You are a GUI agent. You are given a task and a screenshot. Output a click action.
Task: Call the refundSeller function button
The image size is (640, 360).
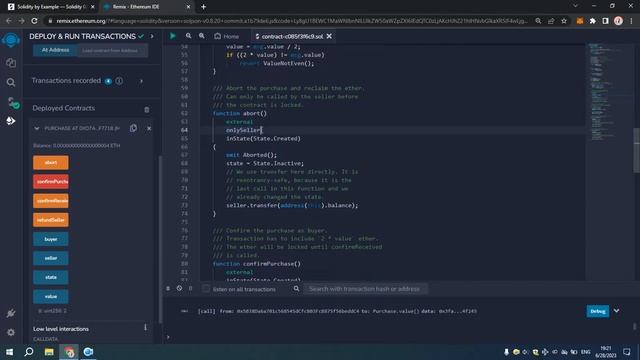click(x=51, y=220)
